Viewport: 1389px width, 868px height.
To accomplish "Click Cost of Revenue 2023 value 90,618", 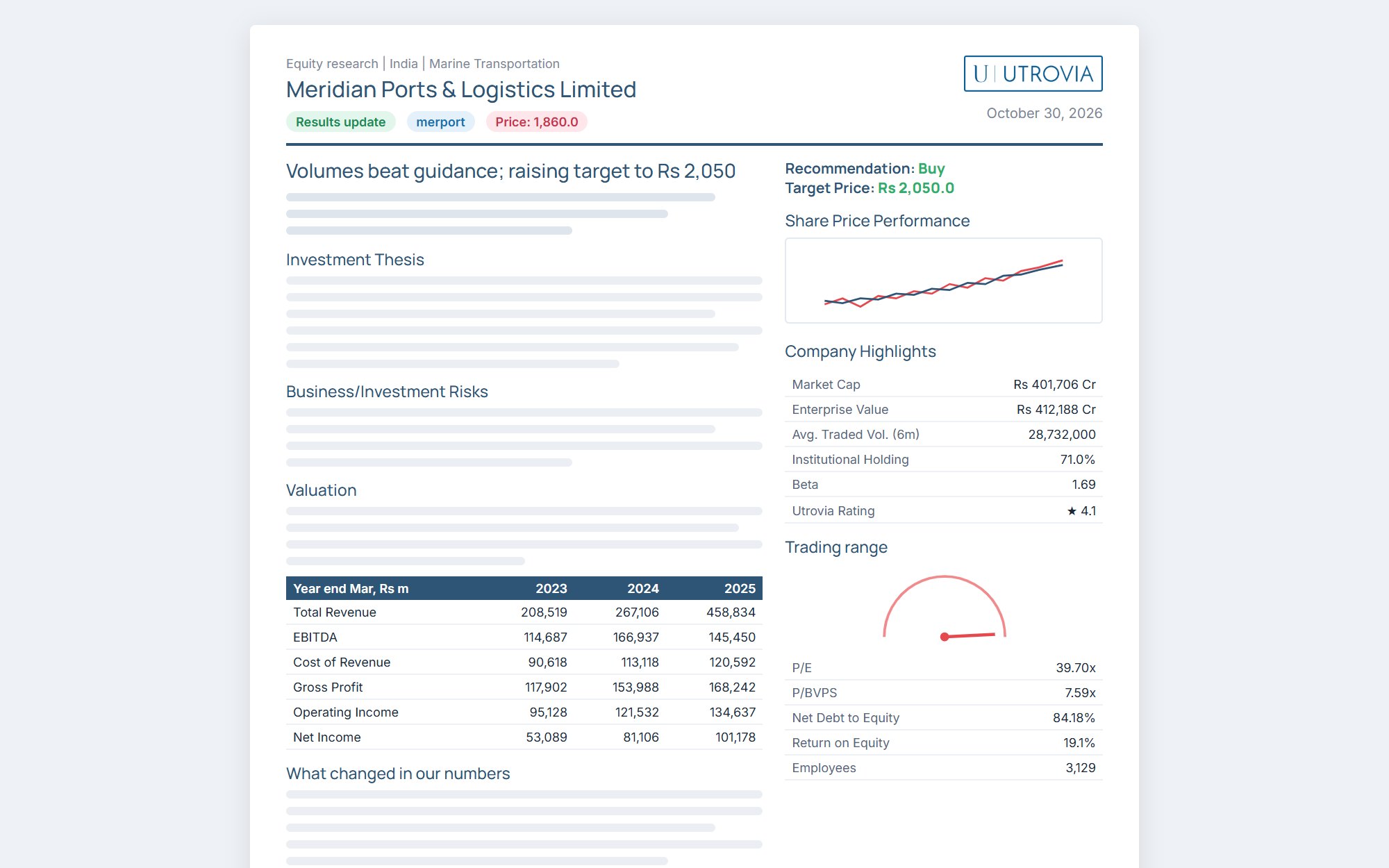I will [x=547, y=662].
